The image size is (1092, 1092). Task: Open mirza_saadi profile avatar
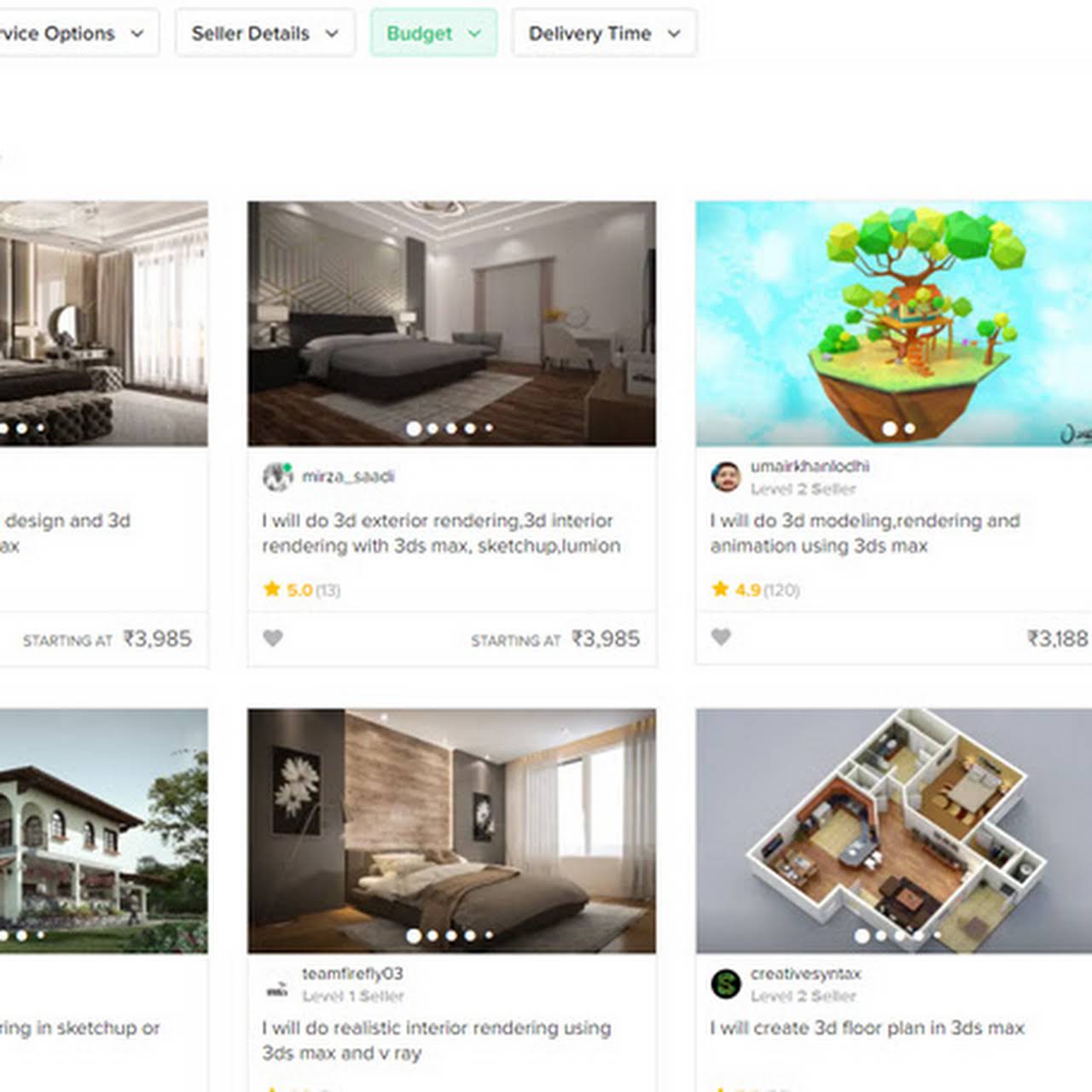point(277,477)
